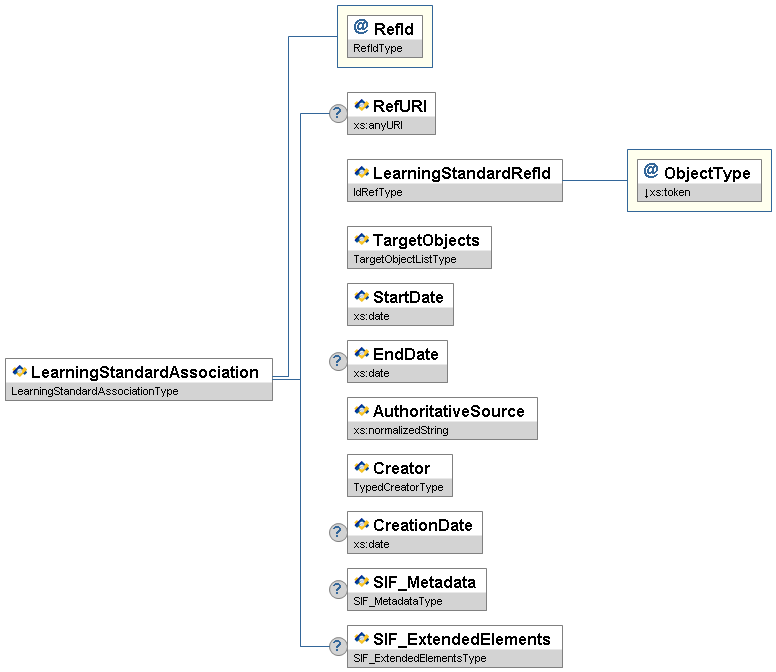Open the SIF_MetadataType type label
Viewport: 776px width, 672px height.
tap(397, 601)
